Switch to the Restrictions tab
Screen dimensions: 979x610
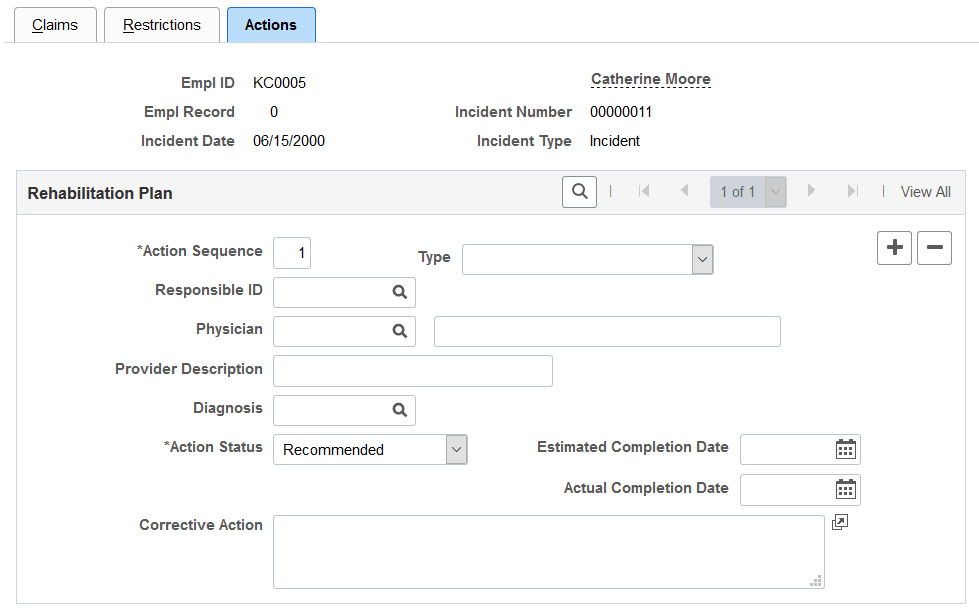click(x=161, y=24)
